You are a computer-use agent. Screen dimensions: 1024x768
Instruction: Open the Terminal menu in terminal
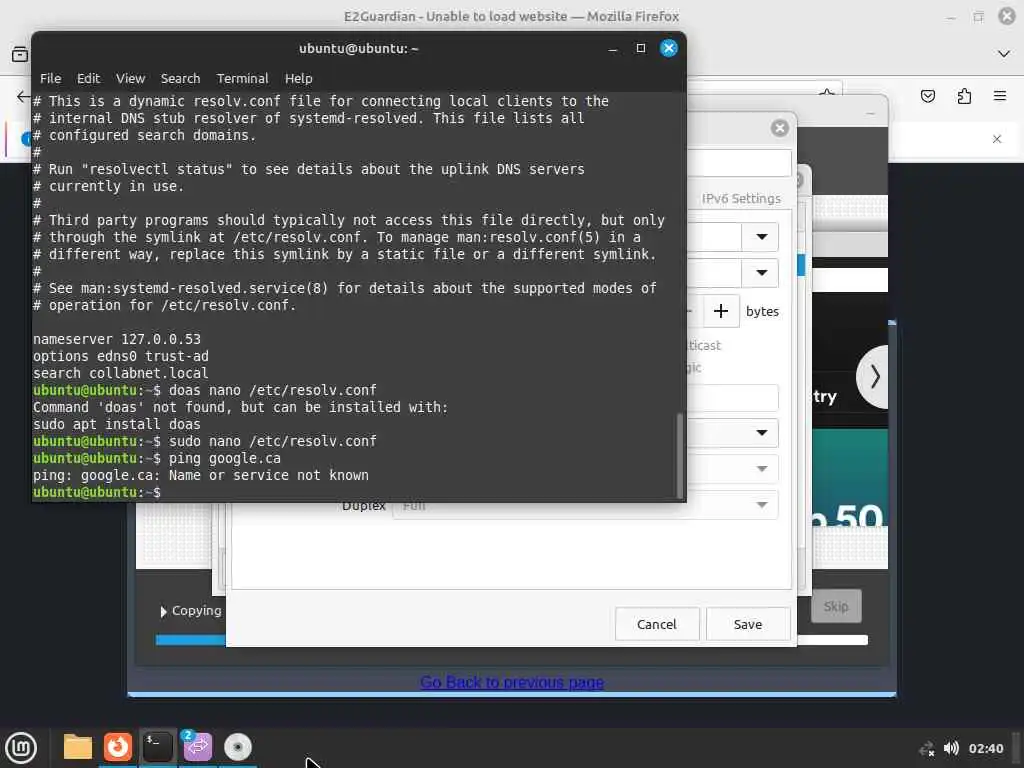pyautogui.click(x=242, y=78)
